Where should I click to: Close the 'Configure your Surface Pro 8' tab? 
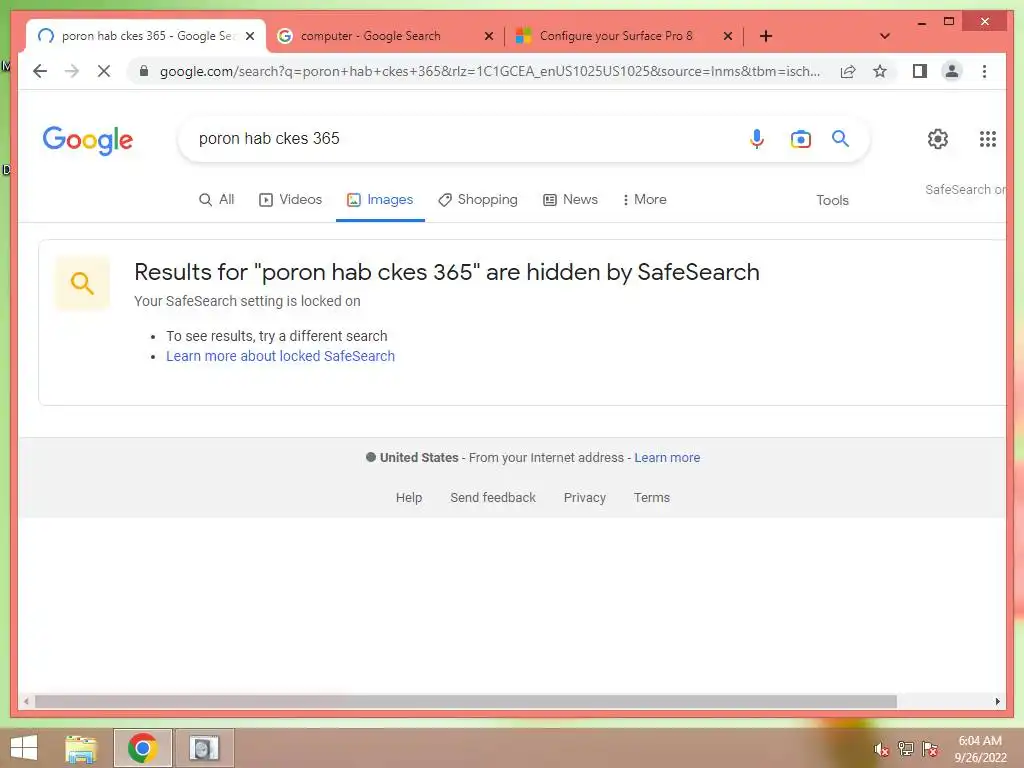pyautogui.click(x=728, y=36)
